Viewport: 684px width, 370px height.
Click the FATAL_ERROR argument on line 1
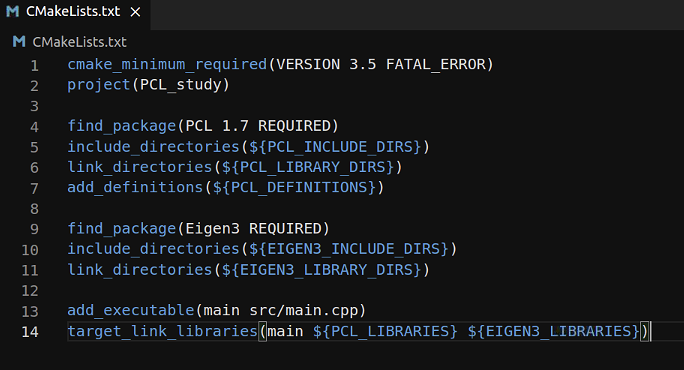point(435,65)
